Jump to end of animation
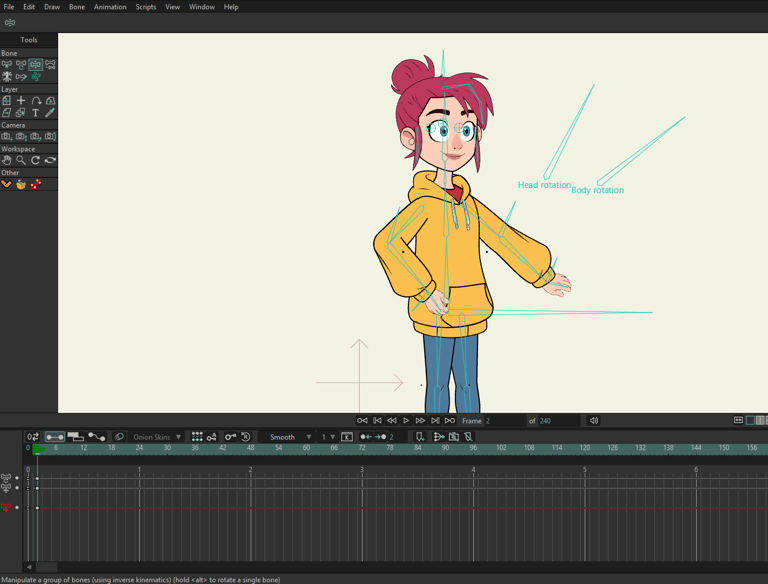Screen dimensions: 768x584 click(x=450, y=420)
